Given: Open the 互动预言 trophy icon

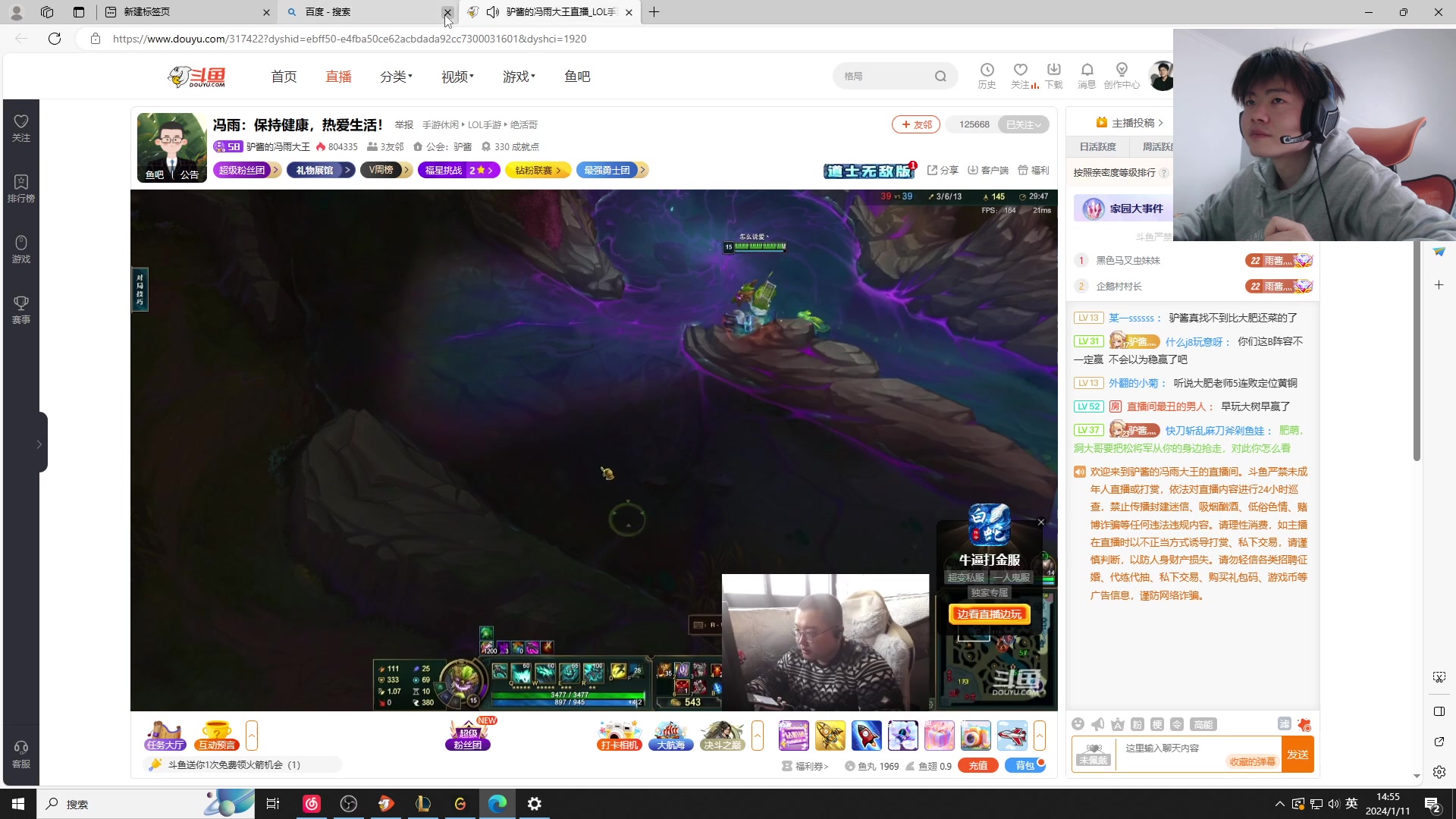Looking at the screenshot, I should pos(217,736).
